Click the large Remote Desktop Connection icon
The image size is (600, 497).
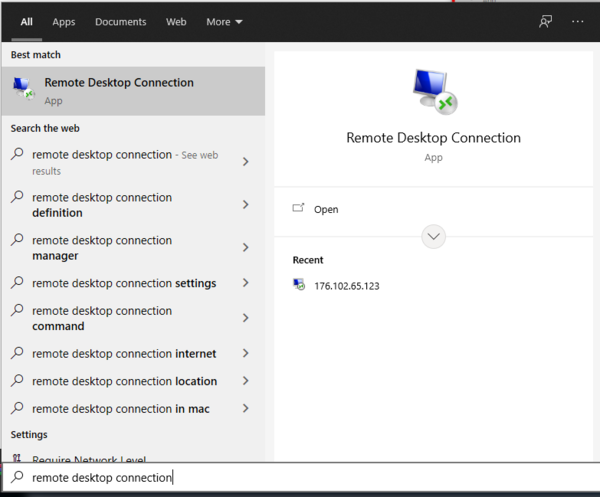433,92
